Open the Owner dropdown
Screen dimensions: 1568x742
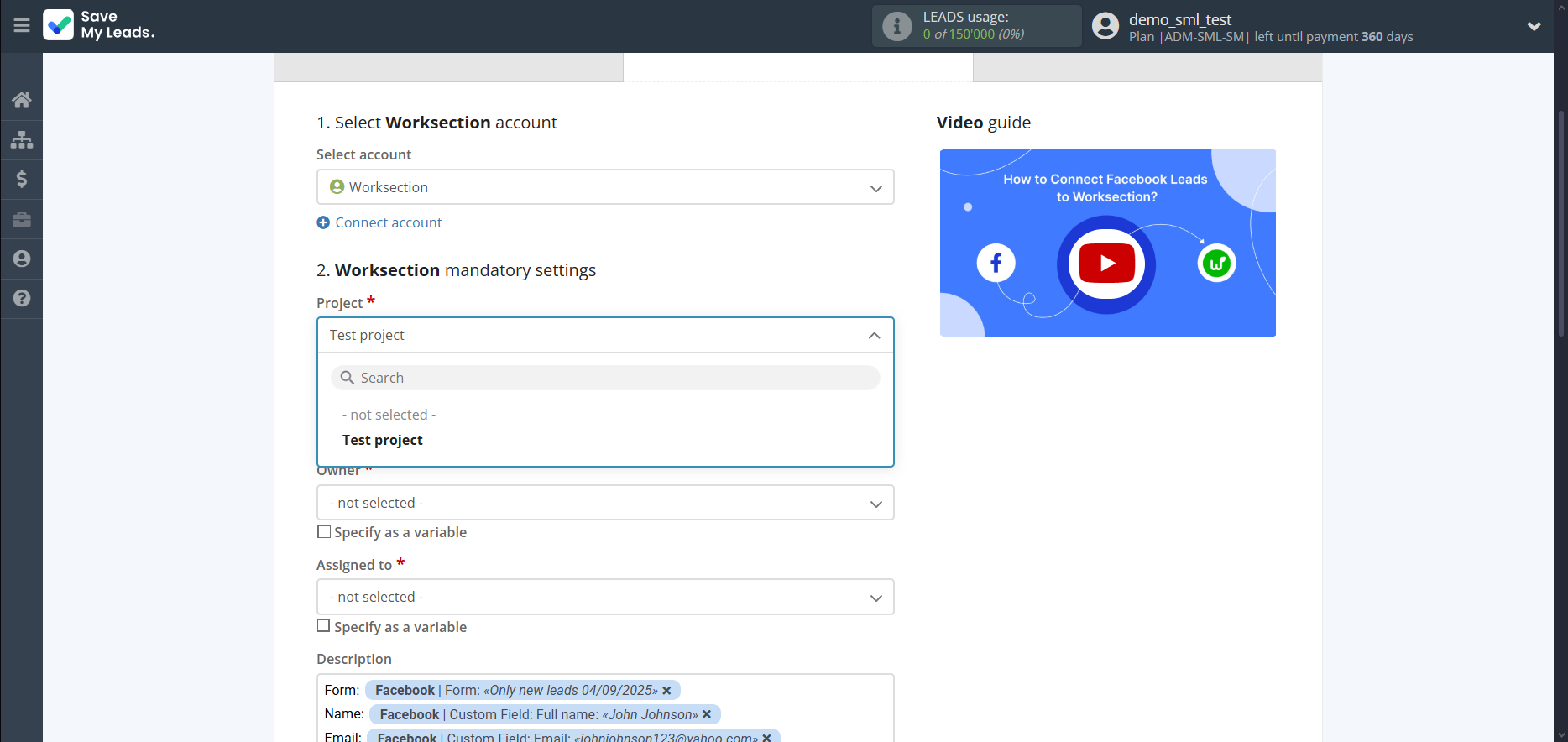click(x=604, y=503)
